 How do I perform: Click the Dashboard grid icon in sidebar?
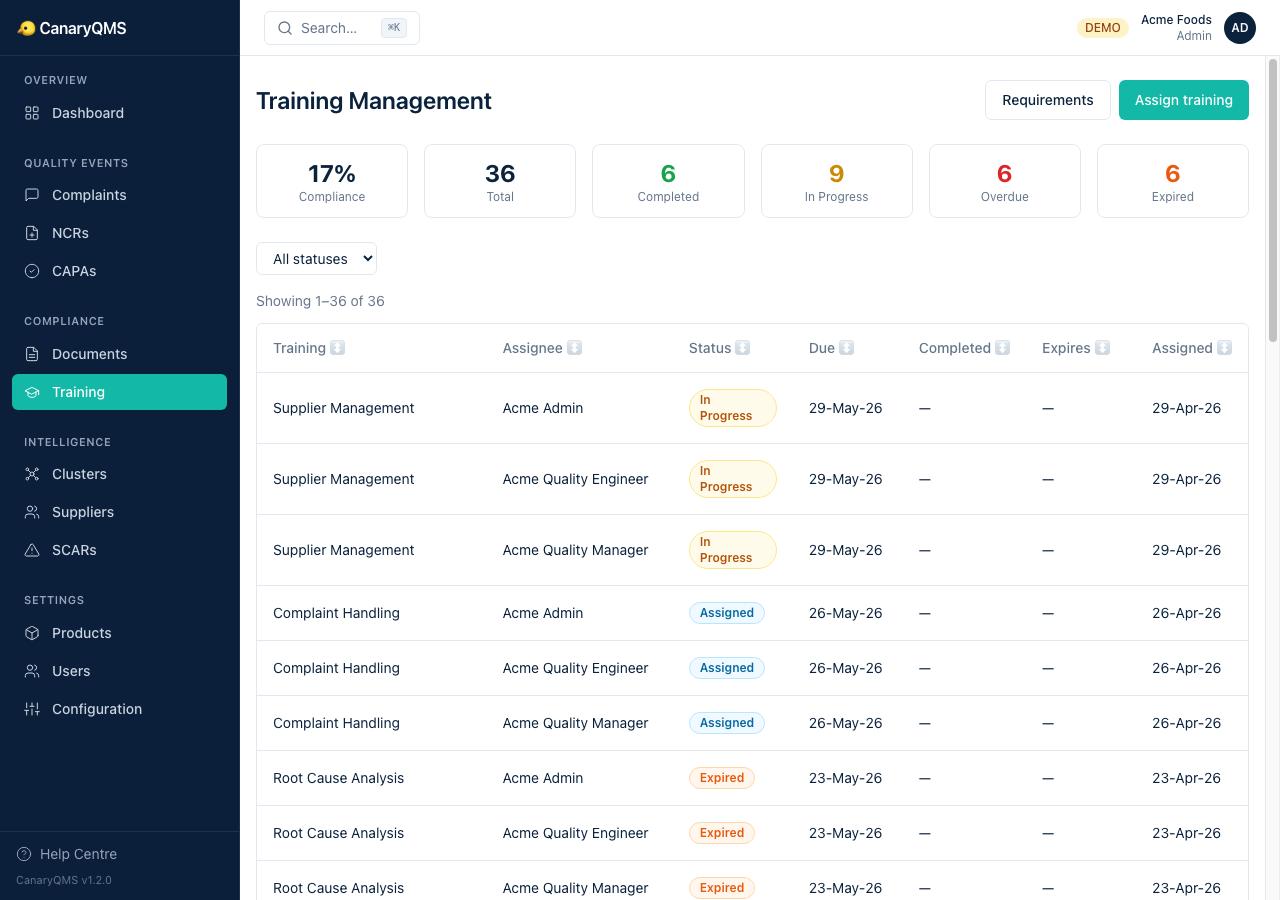coord(32,113)
